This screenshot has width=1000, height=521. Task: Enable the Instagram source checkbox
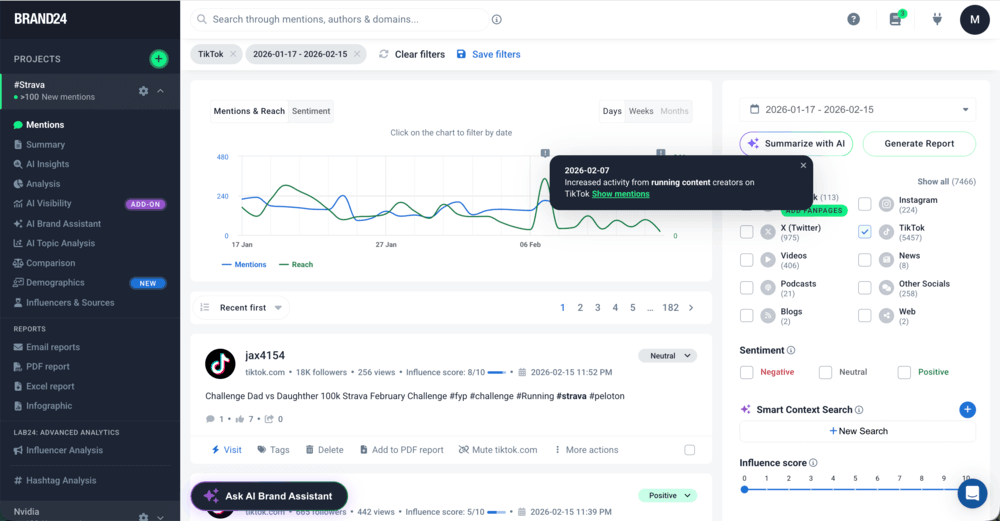[x=865, y=204]
